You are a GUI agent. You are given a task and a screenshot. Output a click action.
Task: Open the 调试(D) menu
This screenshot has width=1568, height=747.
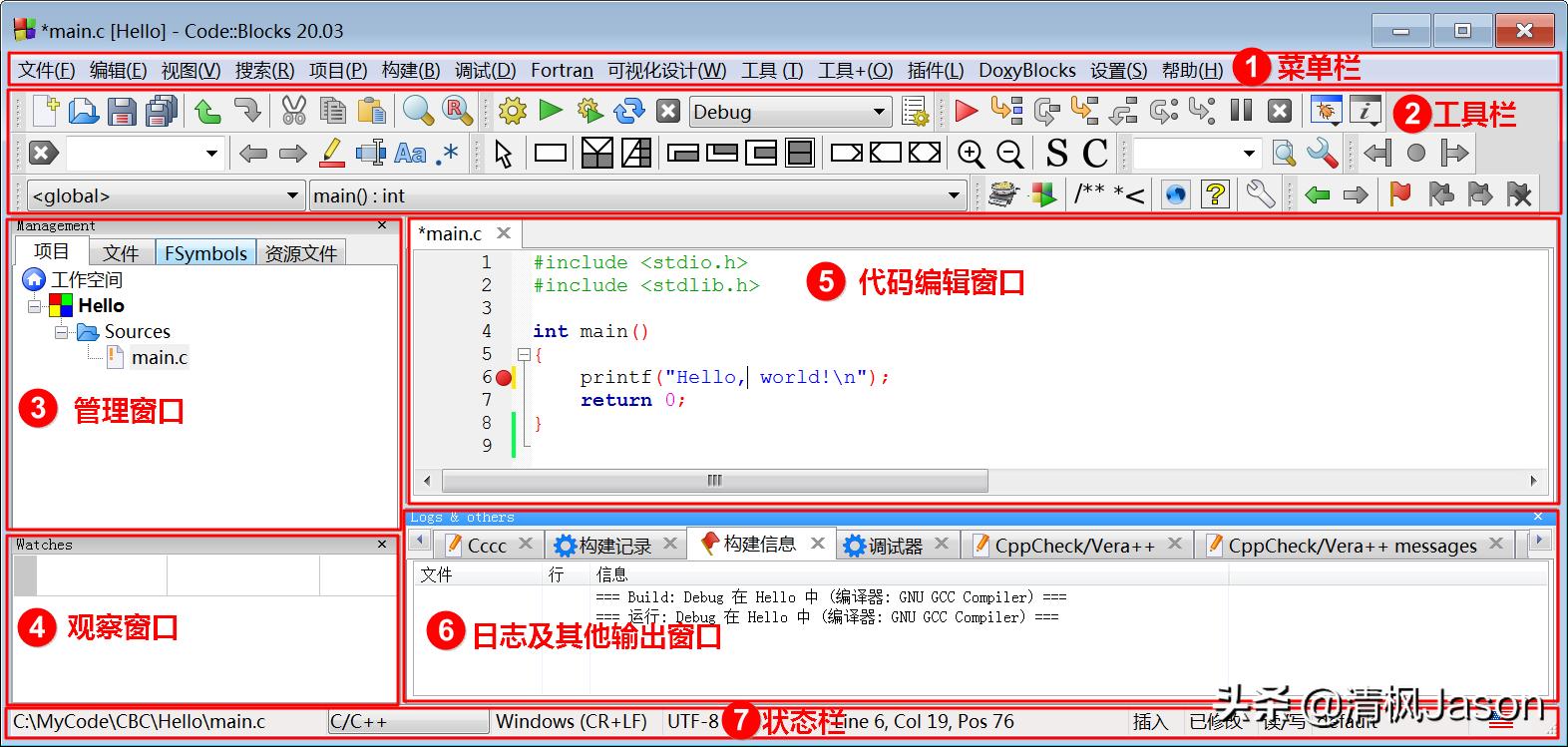pos(486,70)
